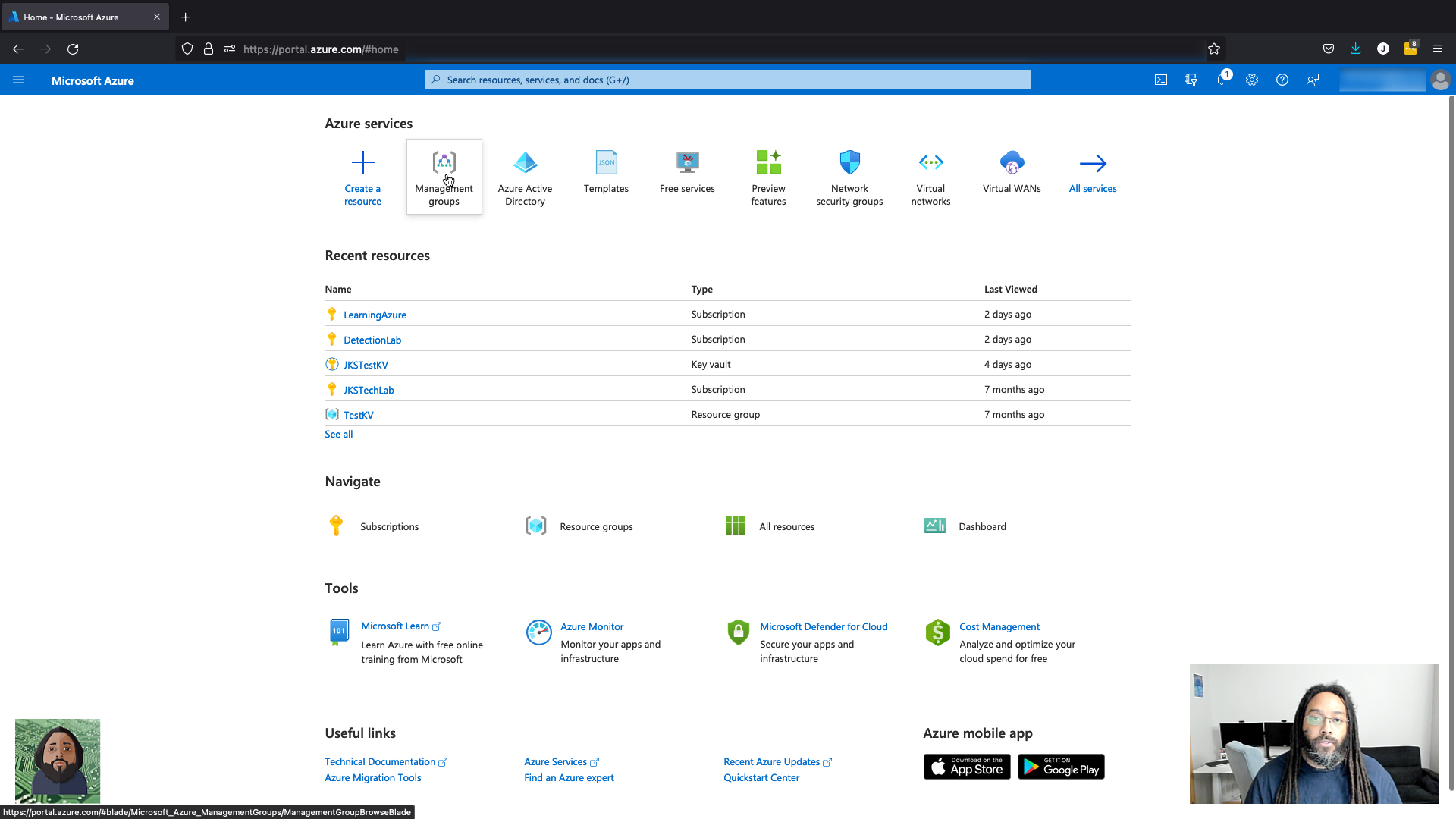Open TestKV resource group

click(358, 415)
